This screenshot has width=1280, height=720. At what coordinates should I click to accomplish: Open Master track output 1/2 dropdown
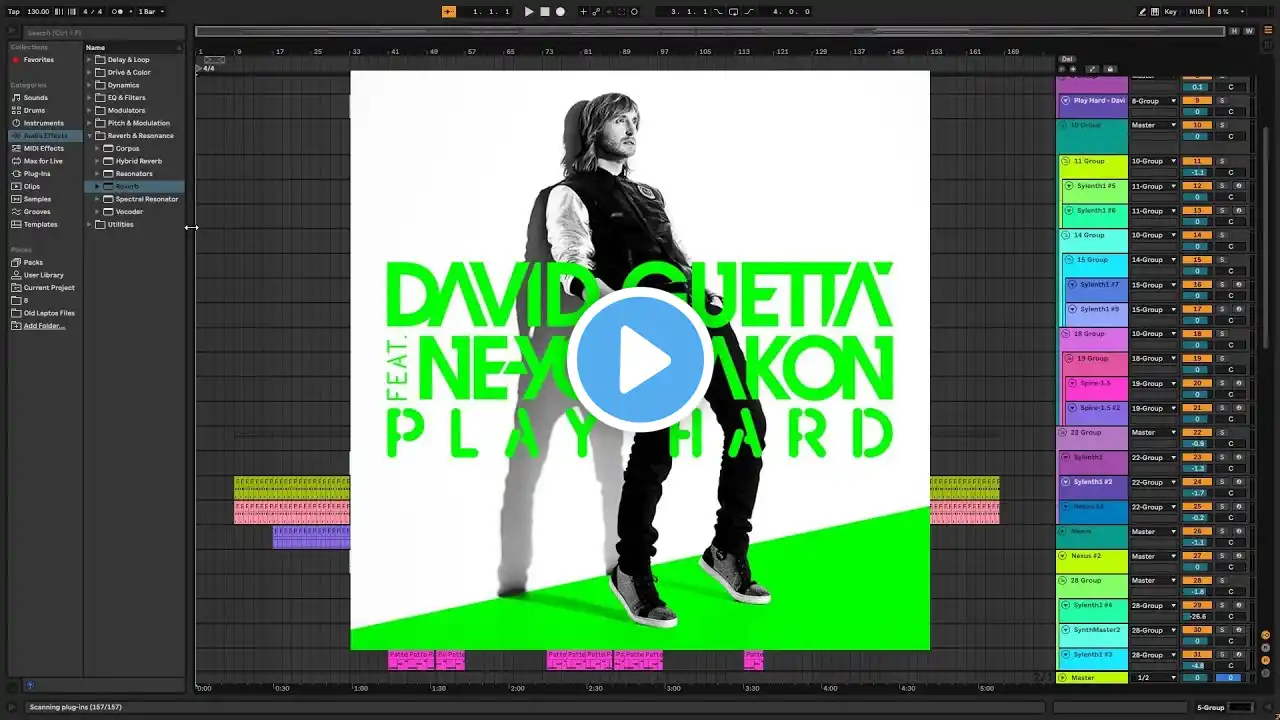(1154, 678)
